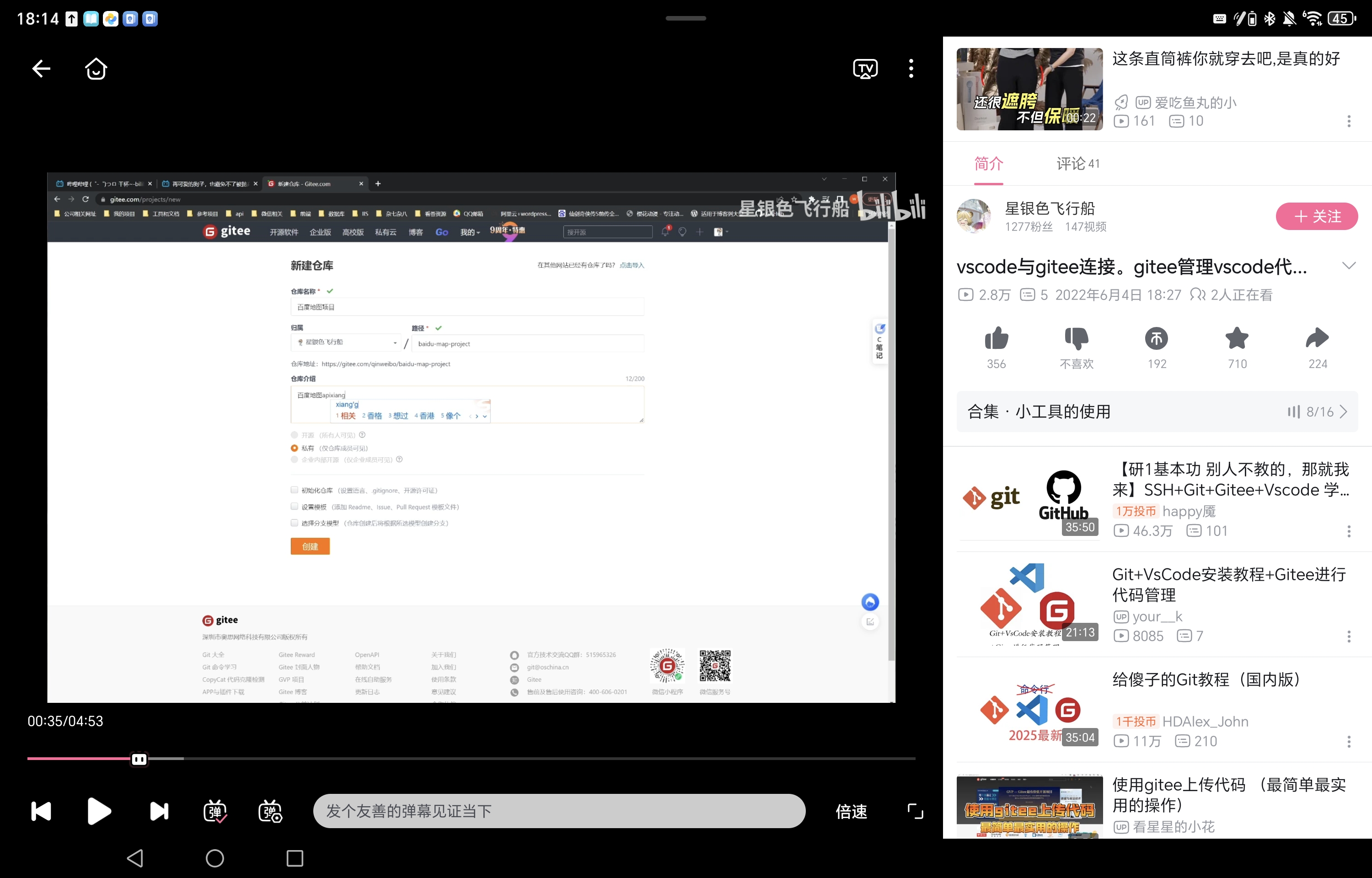Enter fullscreen with the corner icon
1372x878 pixels.
(915, 811)
